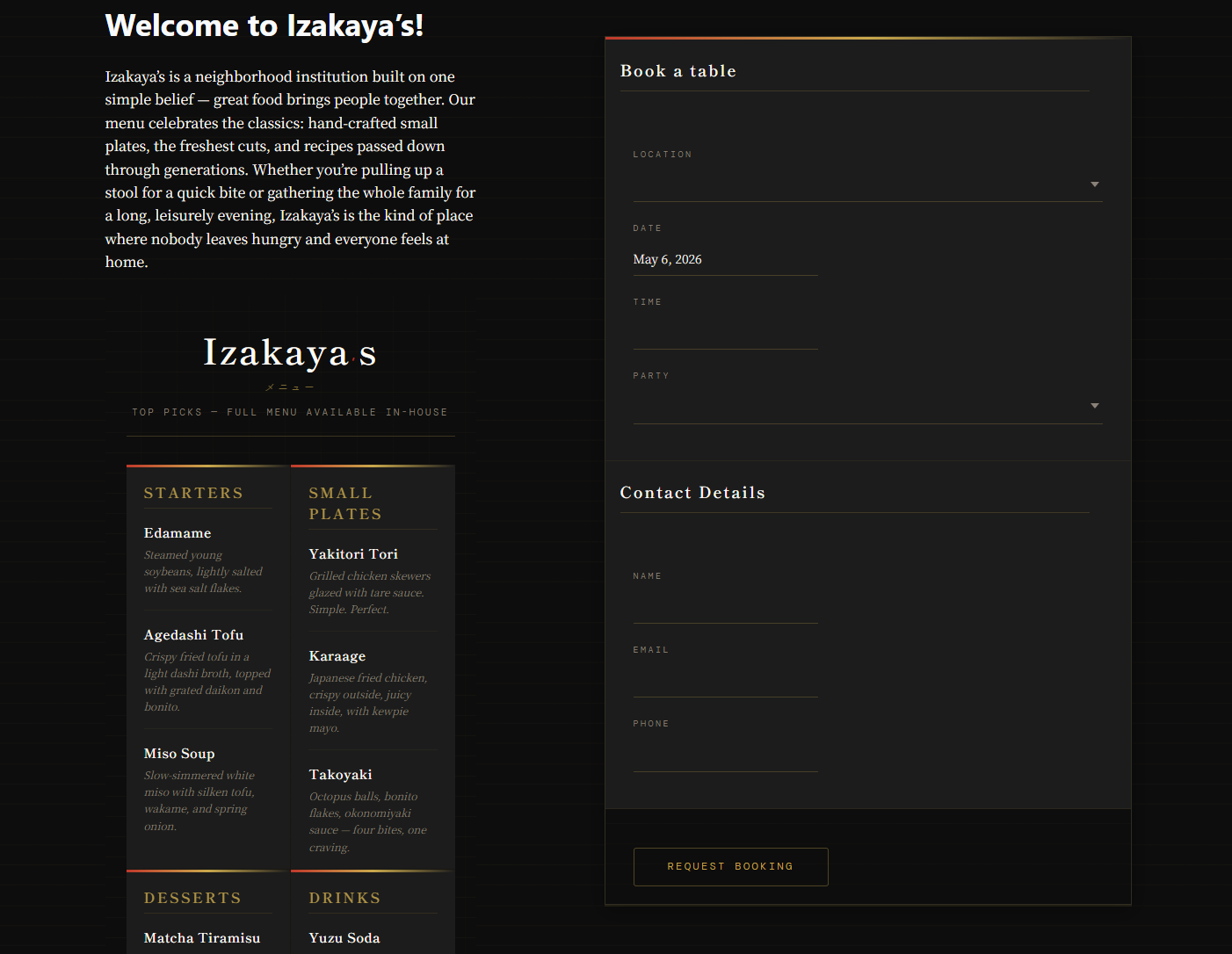The height and width of the screenshot is (954, 1232).
Task: Open the Party size dropdown
Action: (x=867, y=406)
